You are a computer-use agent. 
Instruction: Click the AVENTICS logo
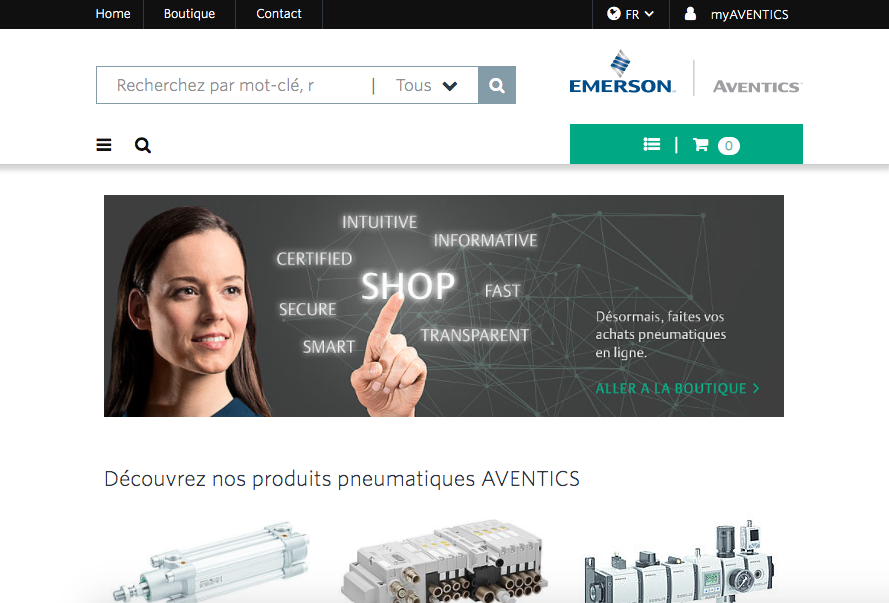tap(757, 87)
